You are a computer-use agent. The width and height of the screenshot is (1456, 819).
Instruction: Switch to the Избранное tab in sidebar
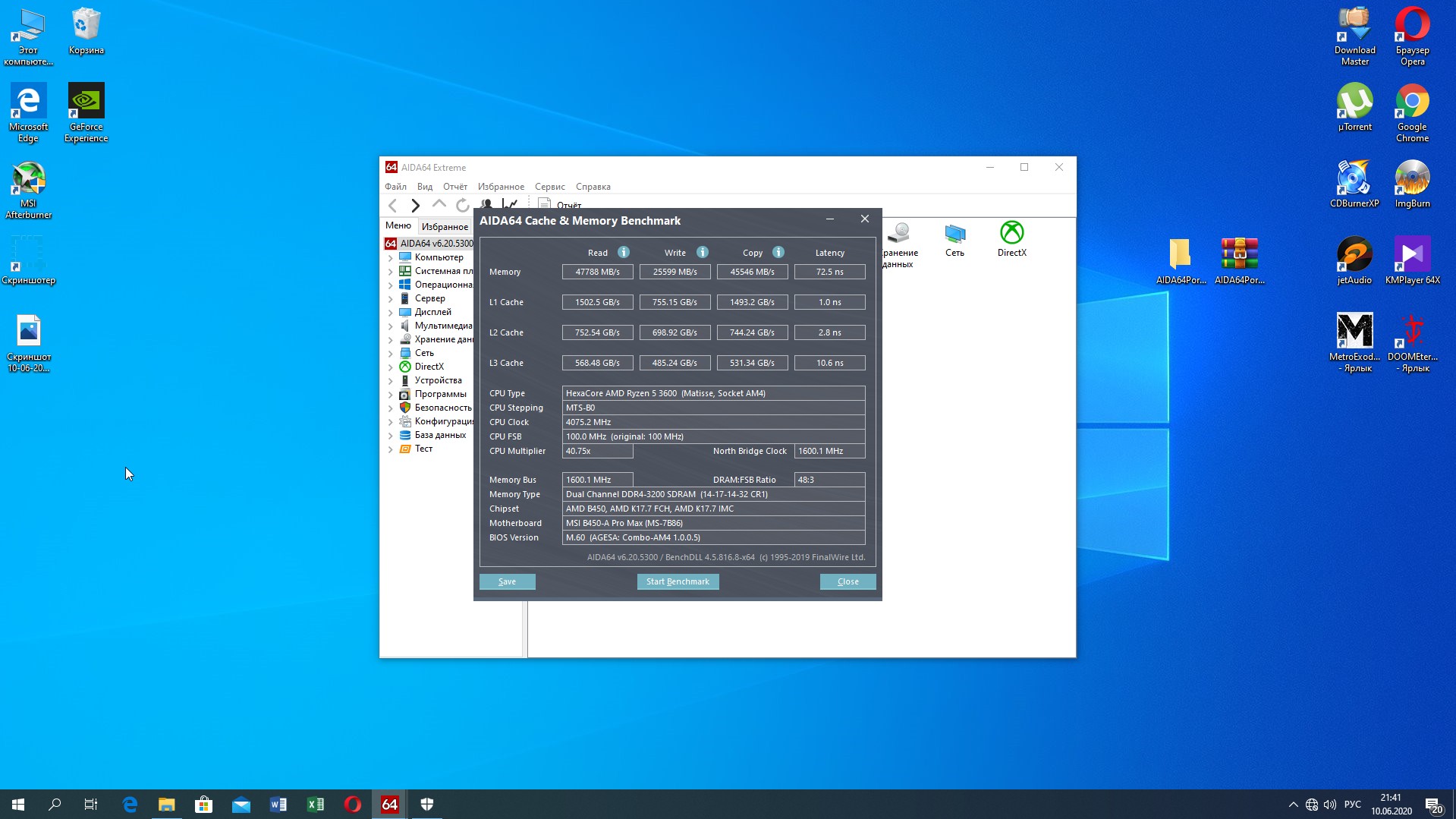[445, 226]
